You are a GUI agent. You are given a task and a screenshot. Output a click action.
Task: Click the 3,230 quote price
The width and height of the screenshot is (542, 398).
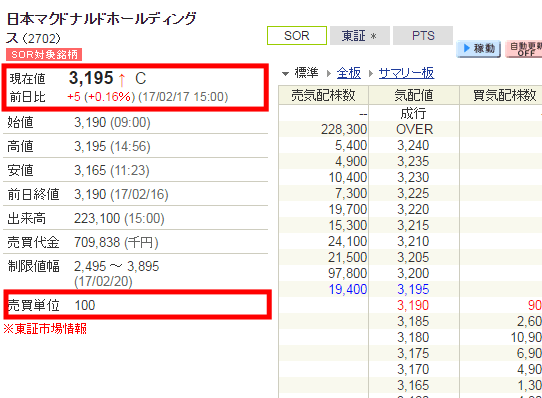tap(413, 177)
